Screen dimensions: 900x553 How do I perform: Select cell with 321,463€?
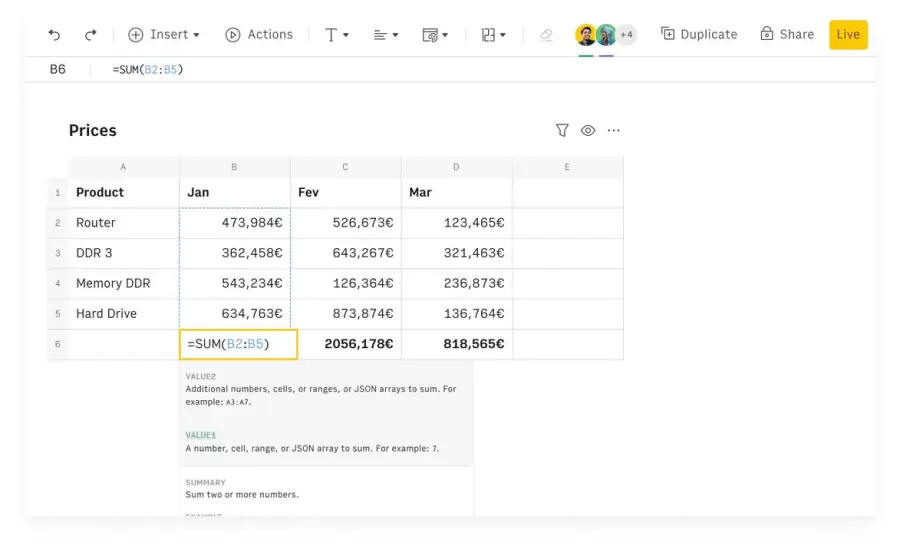pos(456,253)
